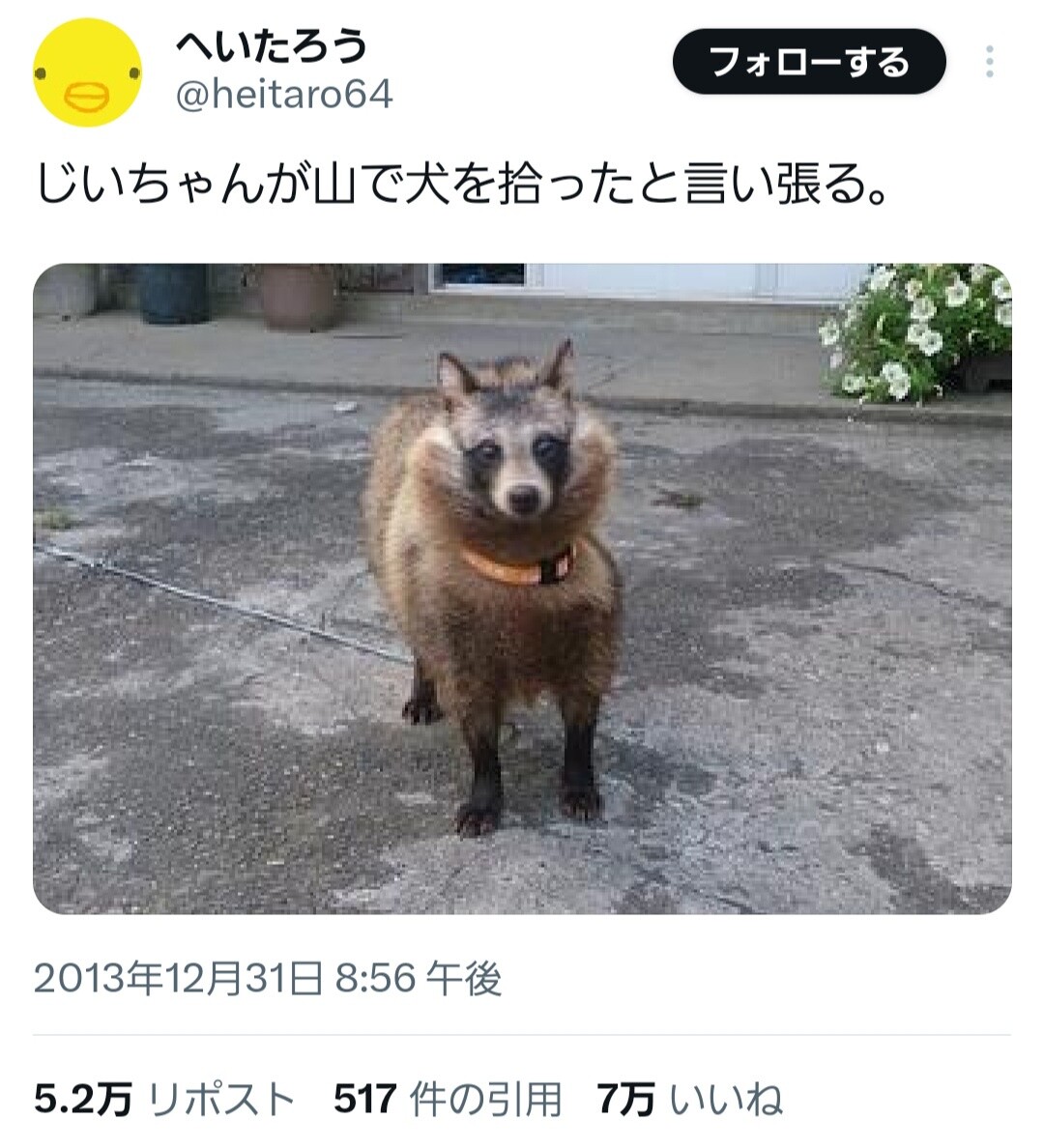Open the 件の引用 quotes list

pyautogui.click(x=485, y=1099)
